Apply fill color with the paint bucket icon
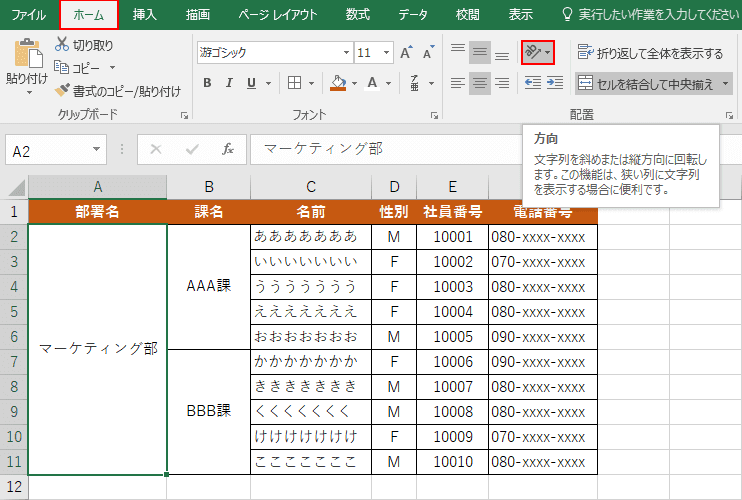This screenshot has height=500, width=742. click(x=338, y=83)
